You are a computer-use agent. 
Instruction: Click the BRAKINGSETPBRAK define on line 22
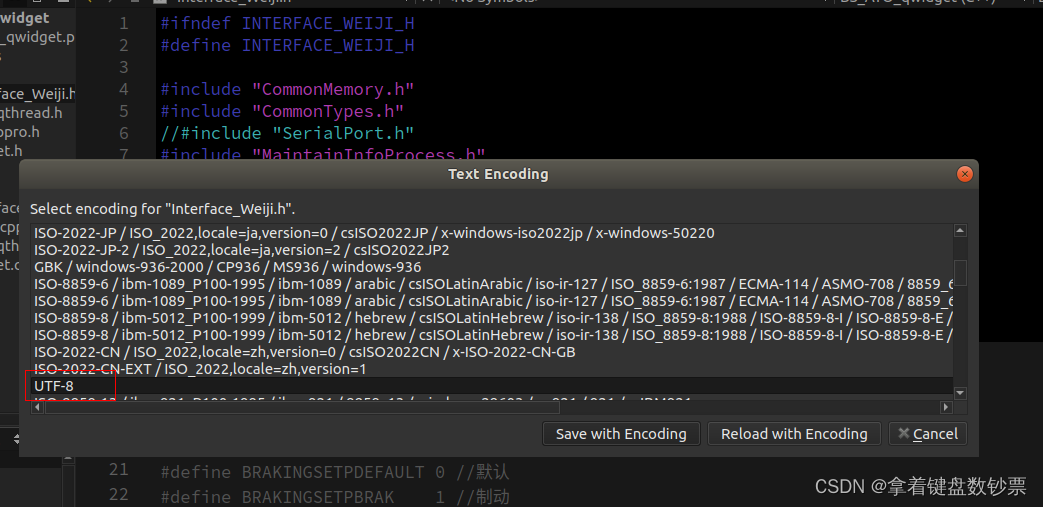[x=335, y=496]
